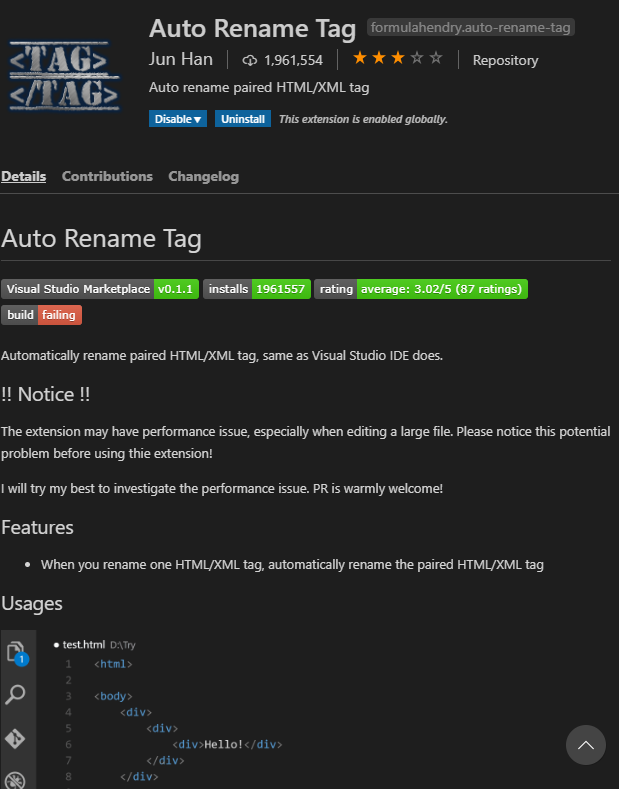Click the Uninstall button

point(243,119)
